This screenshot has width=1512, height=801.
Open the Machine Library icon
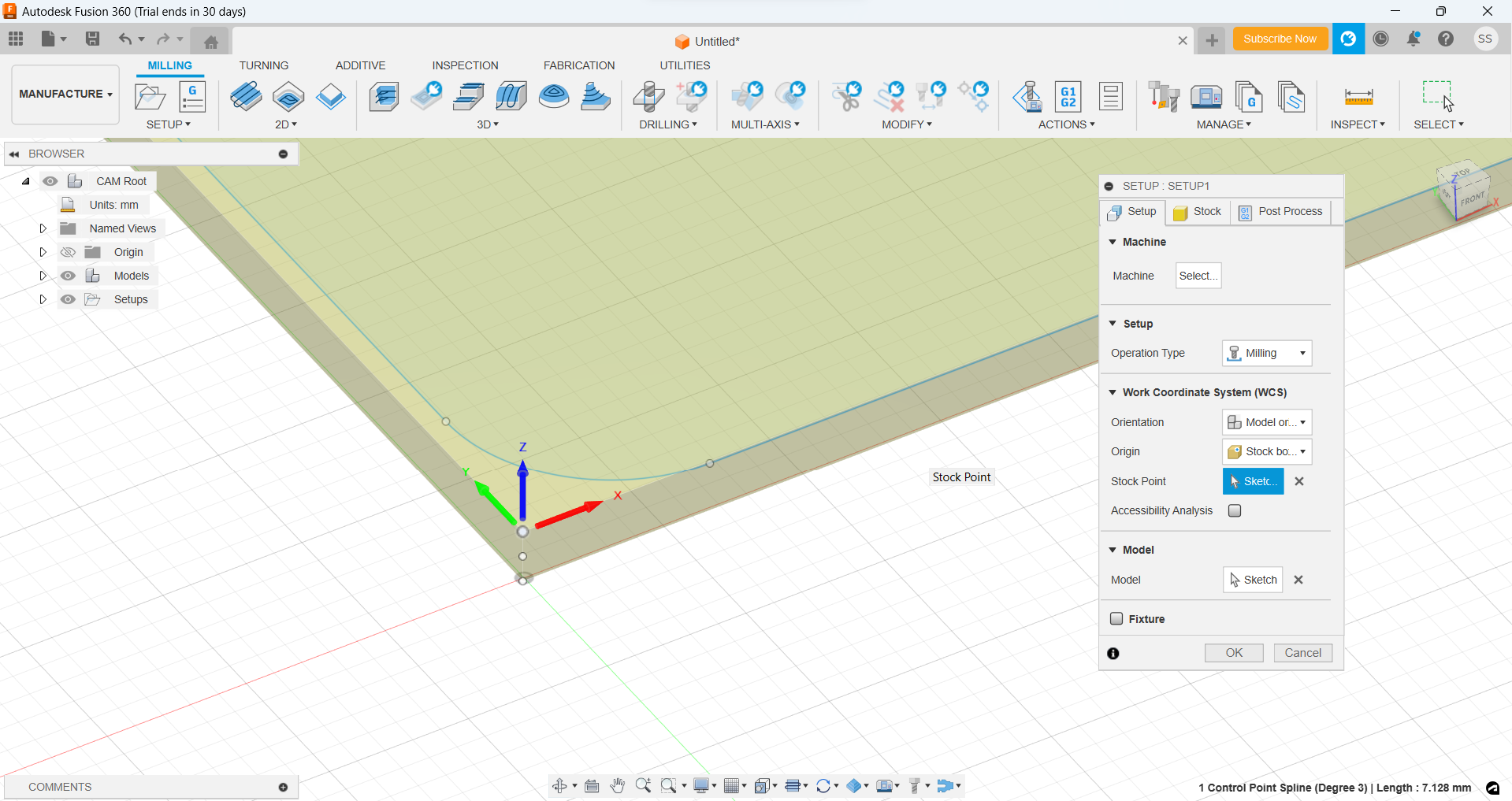1206,97
